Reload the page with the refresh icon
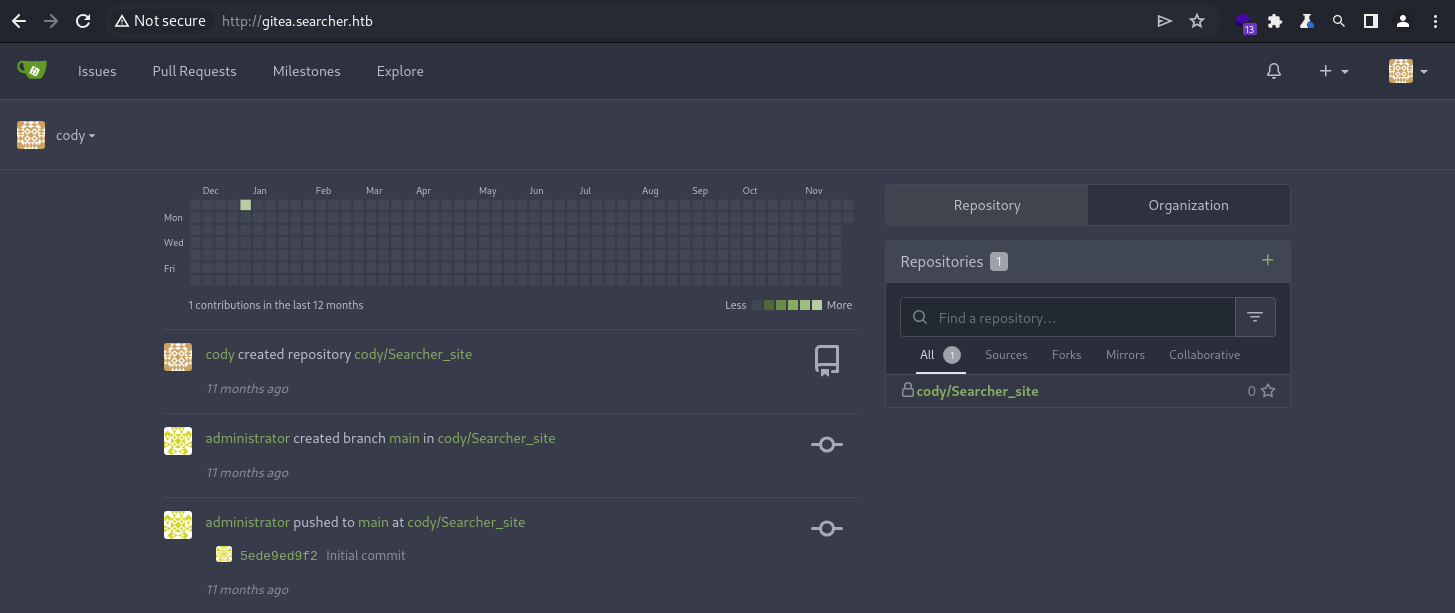 click(83, 21)
